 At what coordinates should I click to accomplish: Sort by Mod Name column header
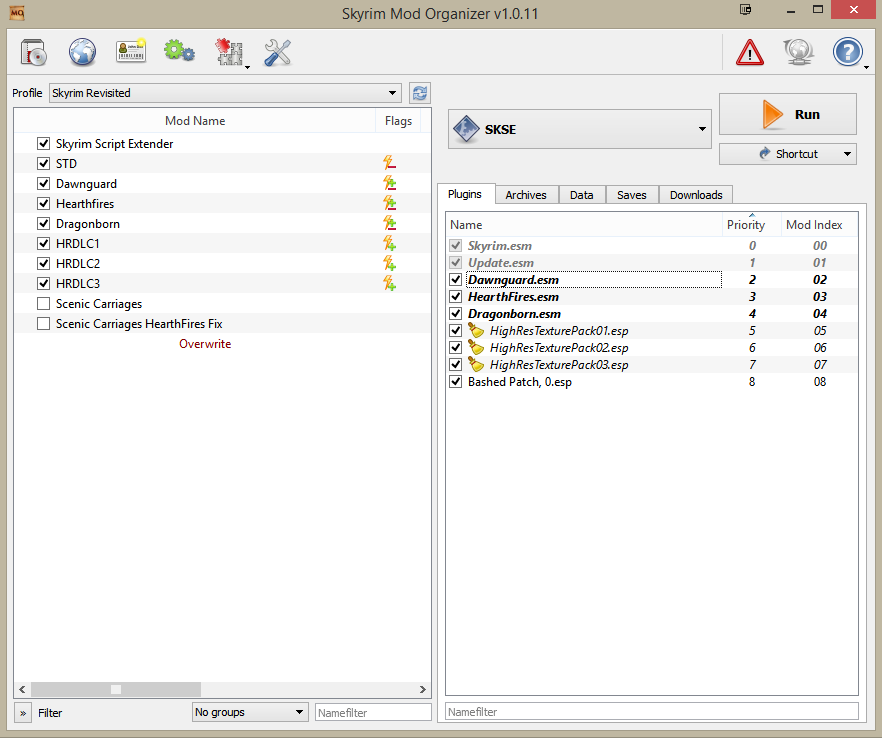pos(195,120)
